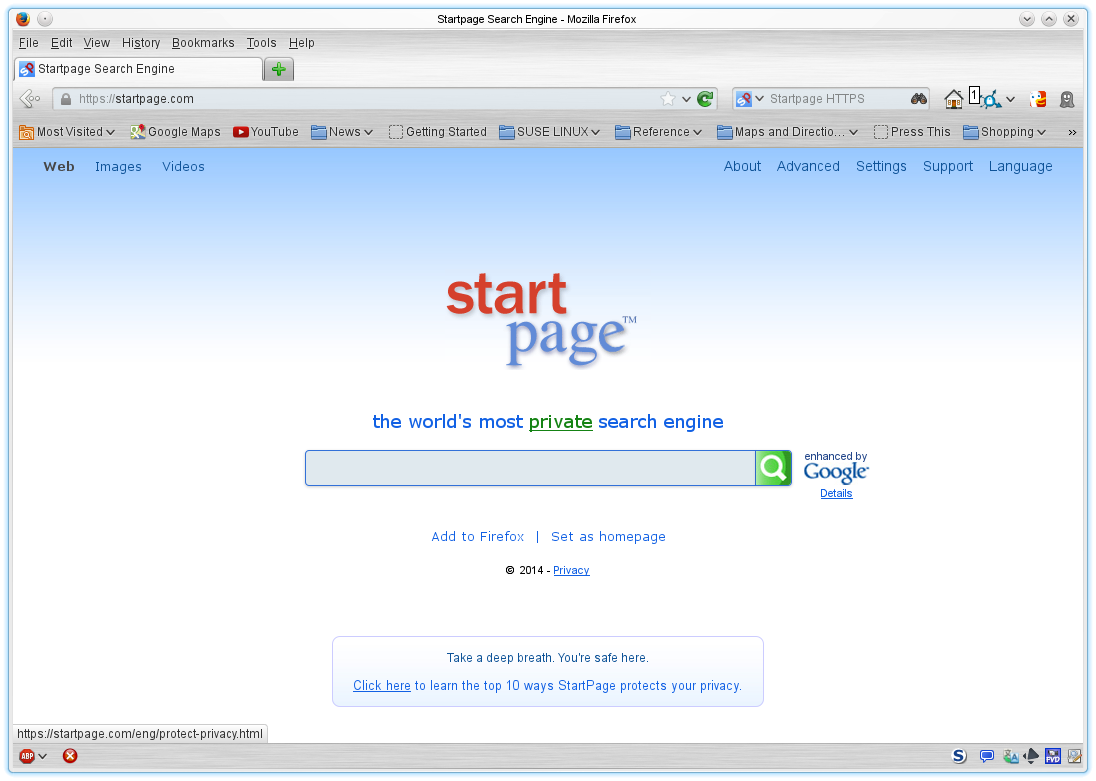The height and width of the screenshot is (781, 1096).
Task: Click the translate icon in the status bar
Action: click(x=1010, y=756)
